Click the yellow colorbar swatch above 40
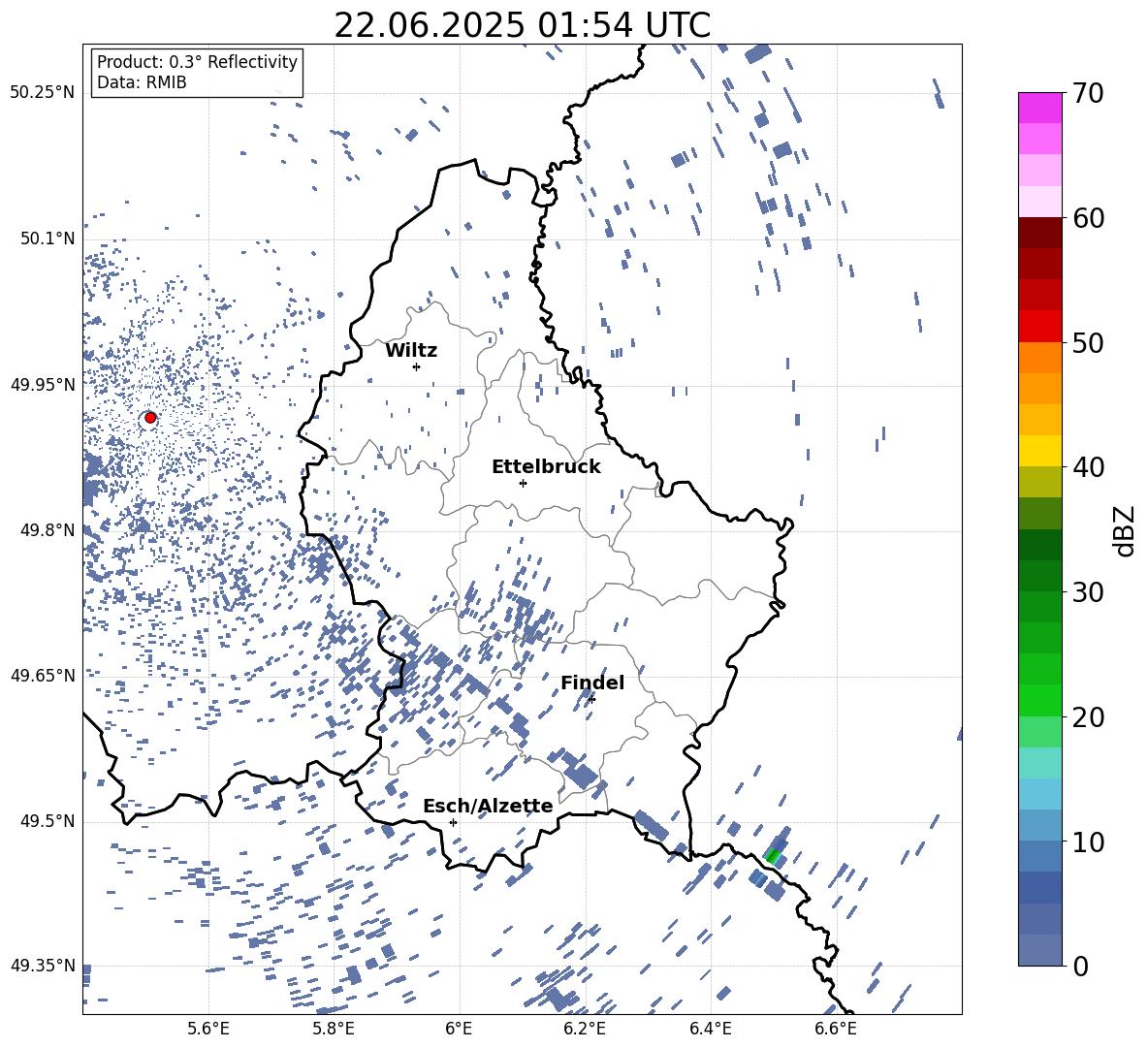The width and height of the screenshot is (1148, 1048). tap(1039, 451)
